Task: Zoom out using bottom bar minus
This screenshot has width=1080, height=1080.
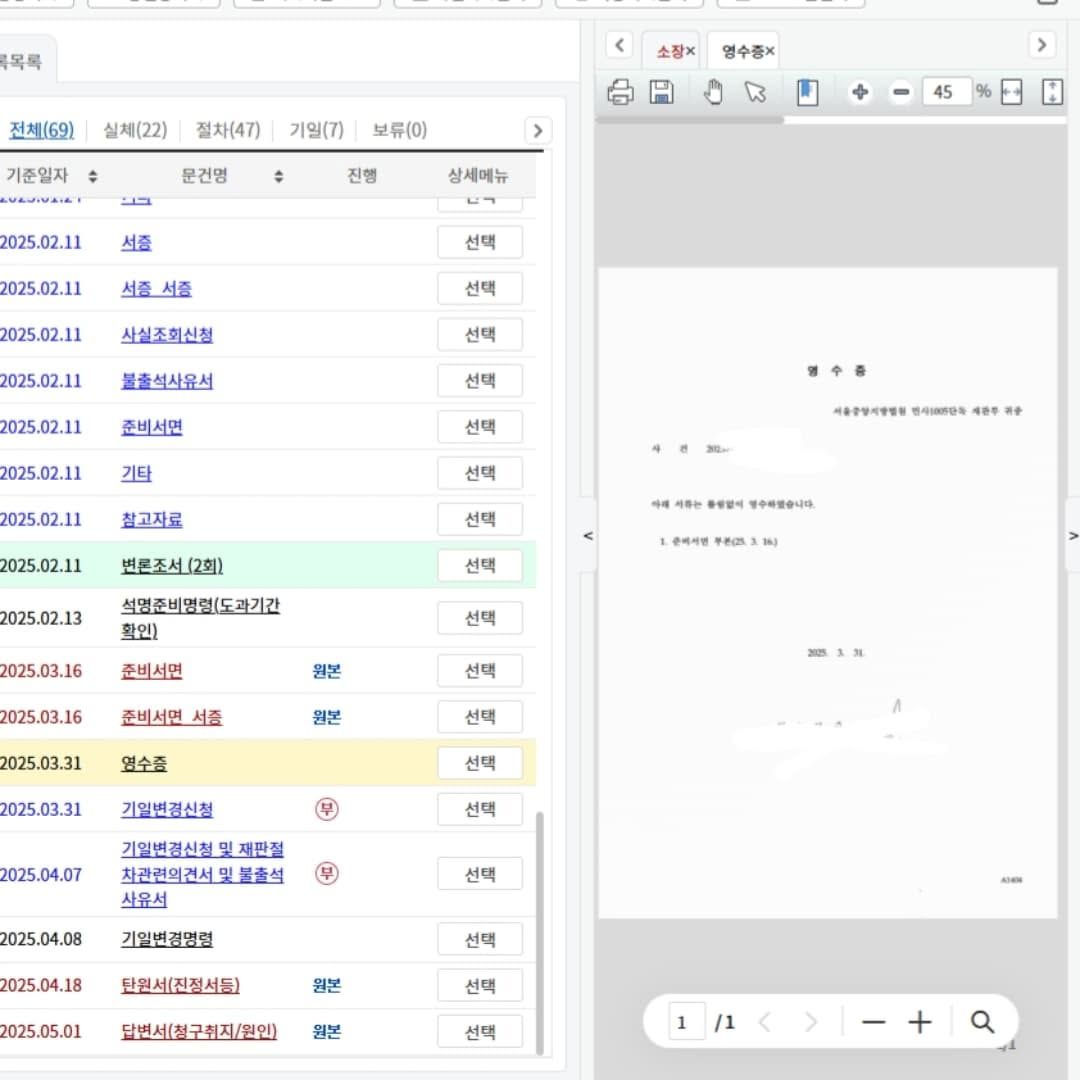Action: [873, 1022]
